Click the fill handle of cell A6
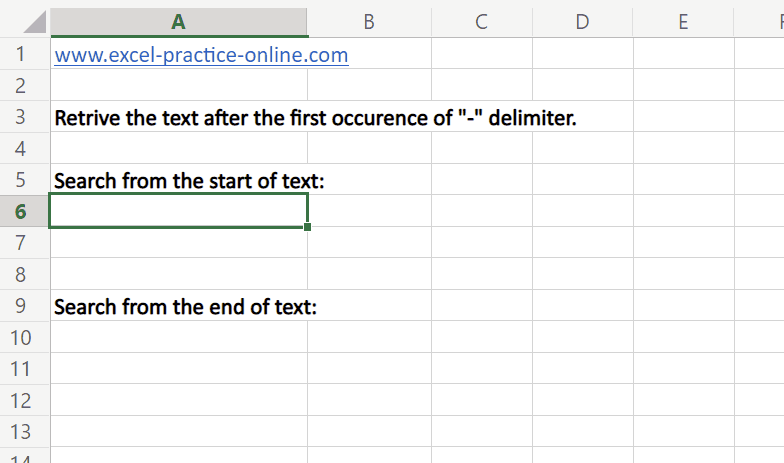 (307, 227)
